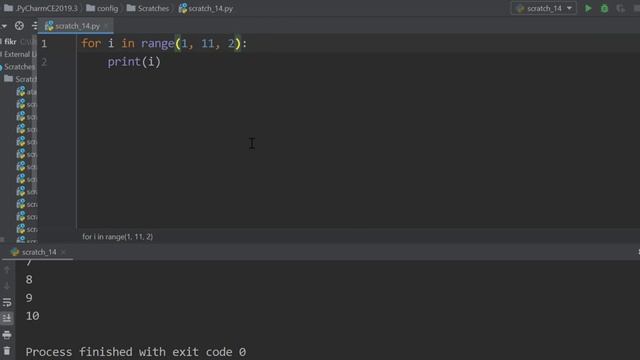Select Scratches and Consoles tree node

click(x=18, y=67)
